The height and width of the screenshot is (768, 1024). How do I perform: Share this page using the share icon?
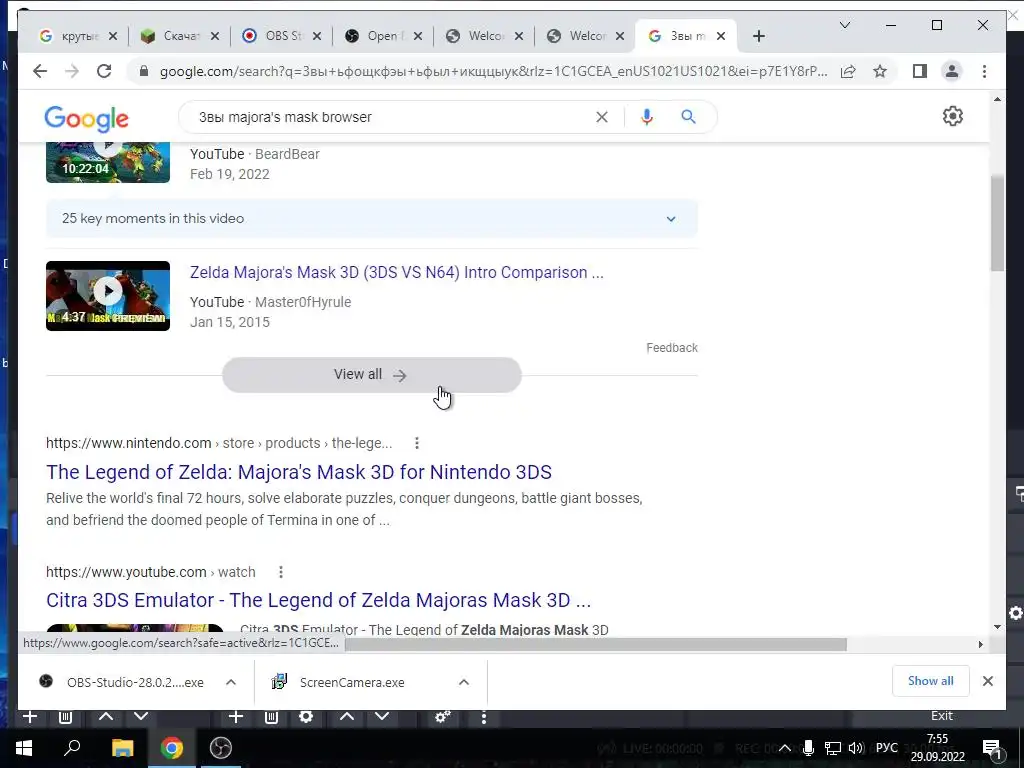coord(848,71)
